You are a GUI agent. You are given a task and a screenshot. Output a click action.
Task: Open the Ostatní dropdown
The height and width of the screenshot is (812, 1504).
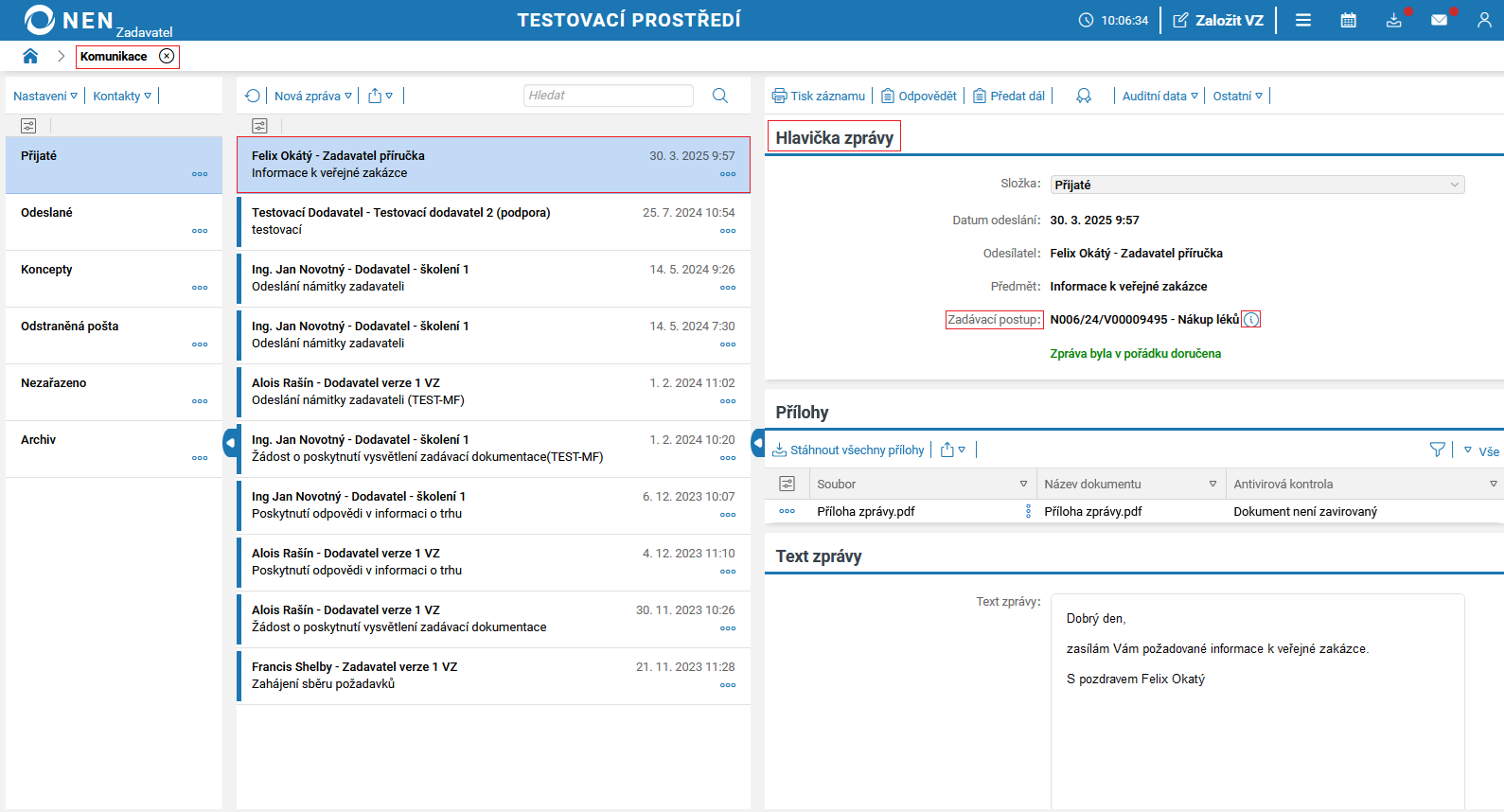1238,96
